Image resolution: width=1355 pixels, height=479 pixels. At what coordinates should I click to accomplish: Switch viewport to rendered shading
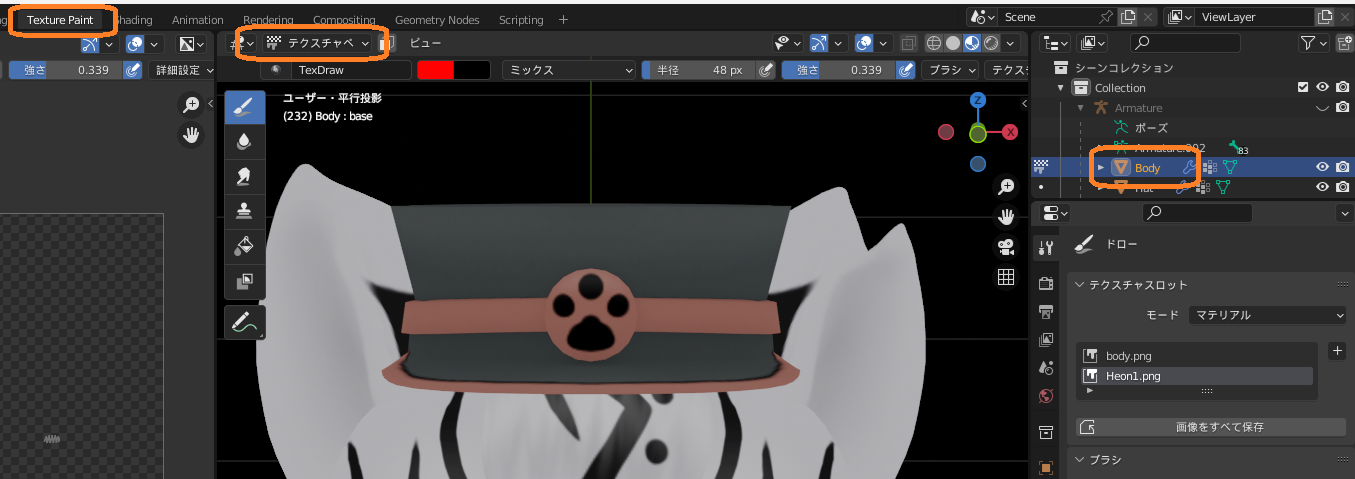coord(991,43)
